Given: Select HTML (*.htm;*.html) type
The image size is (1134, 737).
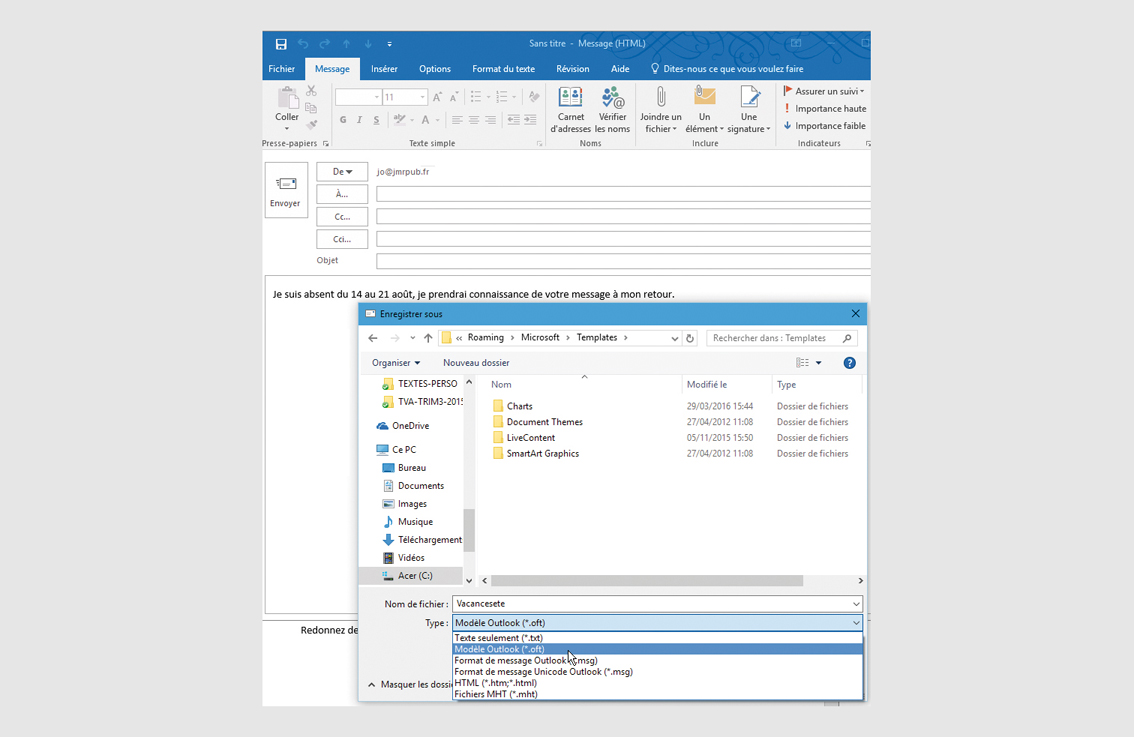Looking at the screenshot, I should point(657,683).
